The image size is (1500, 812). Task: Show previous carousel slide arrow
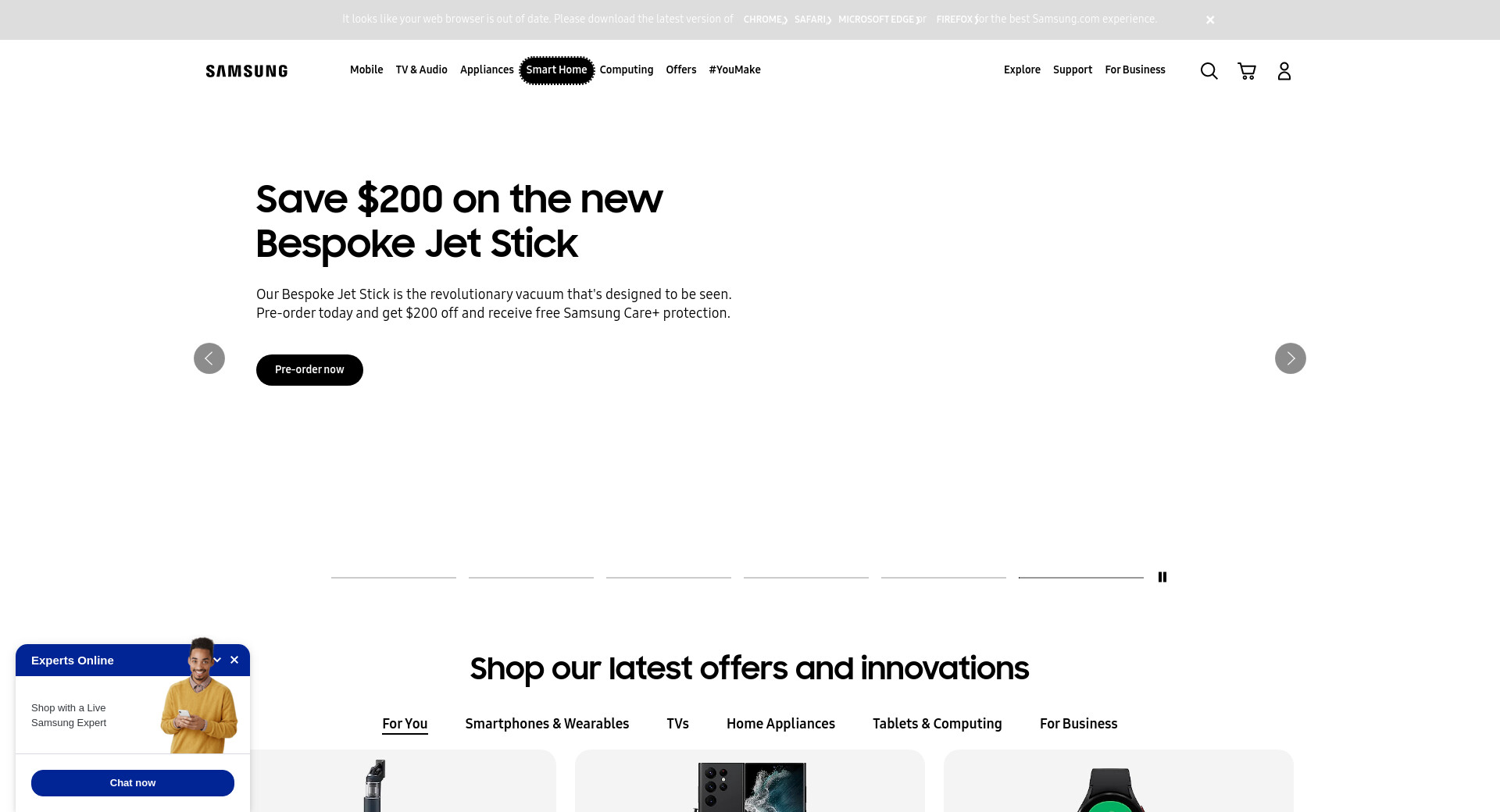(209, 358)
